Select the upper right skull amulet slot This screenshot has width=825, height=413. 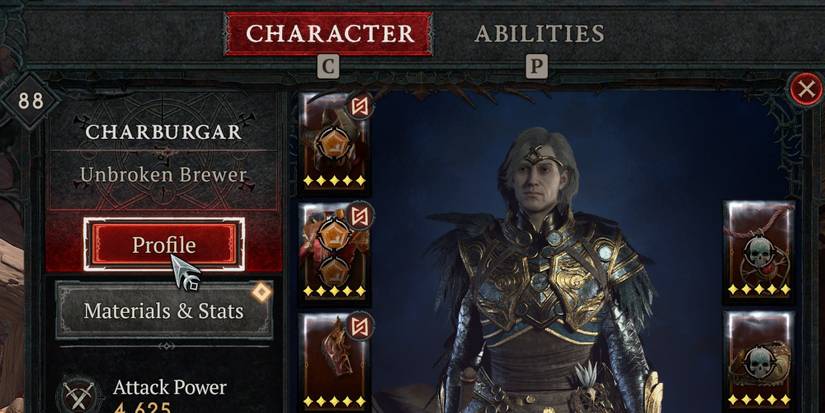coord(759,250)
